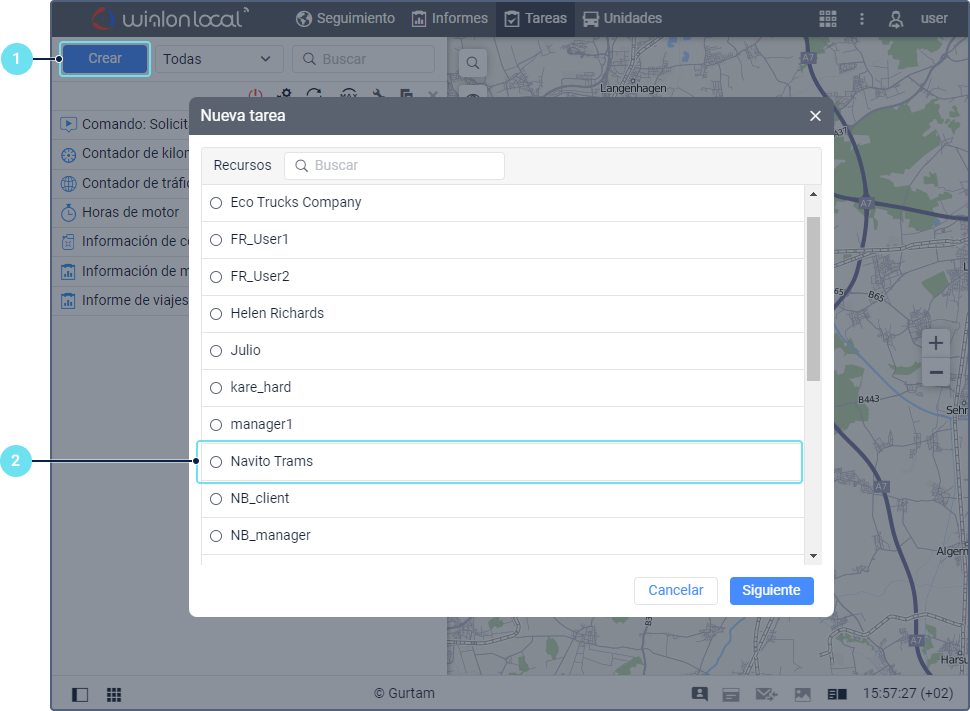The width and height of the screenshot is (970, 711).
Task: Open the vertical three-dot menu
Action: click(x=862, y=19)
